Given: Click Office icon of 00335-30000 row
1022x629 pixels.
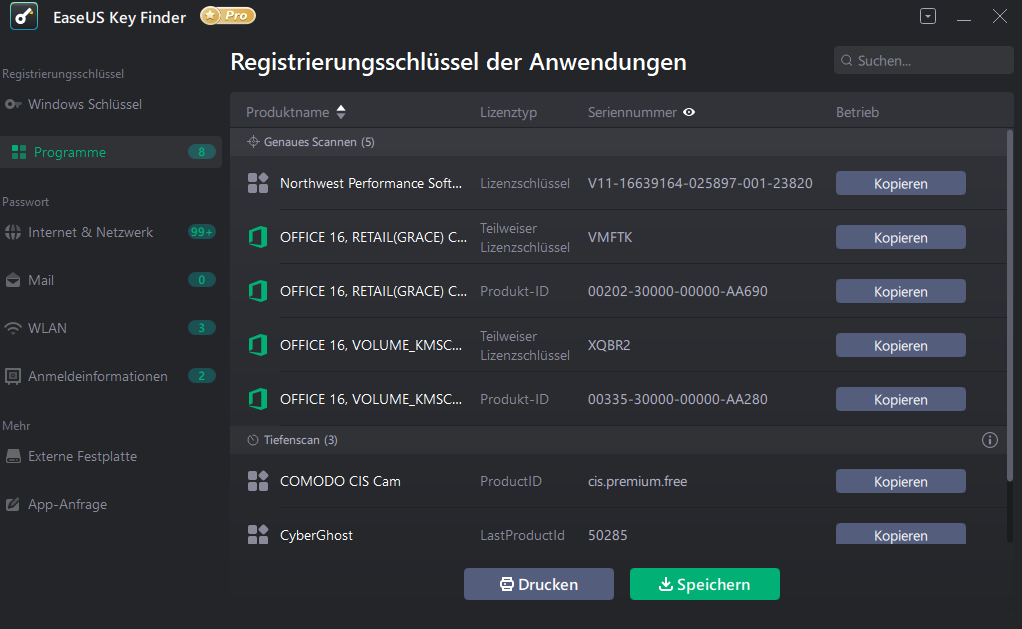Looking at the screenshot, I should [258, 400].
